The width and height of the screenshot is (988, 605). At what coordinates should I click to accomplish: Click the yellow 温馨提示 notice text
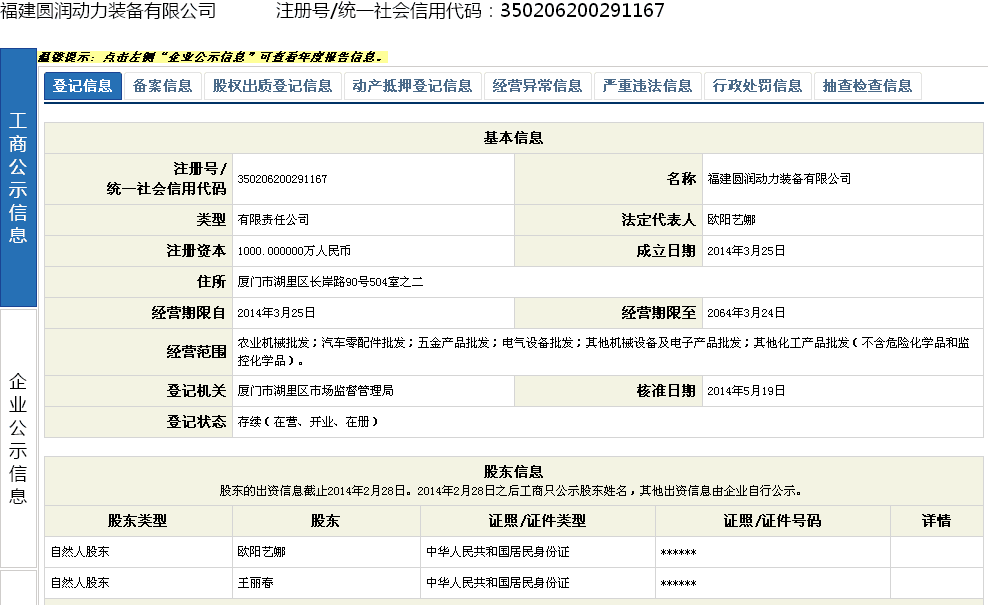coord(211,58)
